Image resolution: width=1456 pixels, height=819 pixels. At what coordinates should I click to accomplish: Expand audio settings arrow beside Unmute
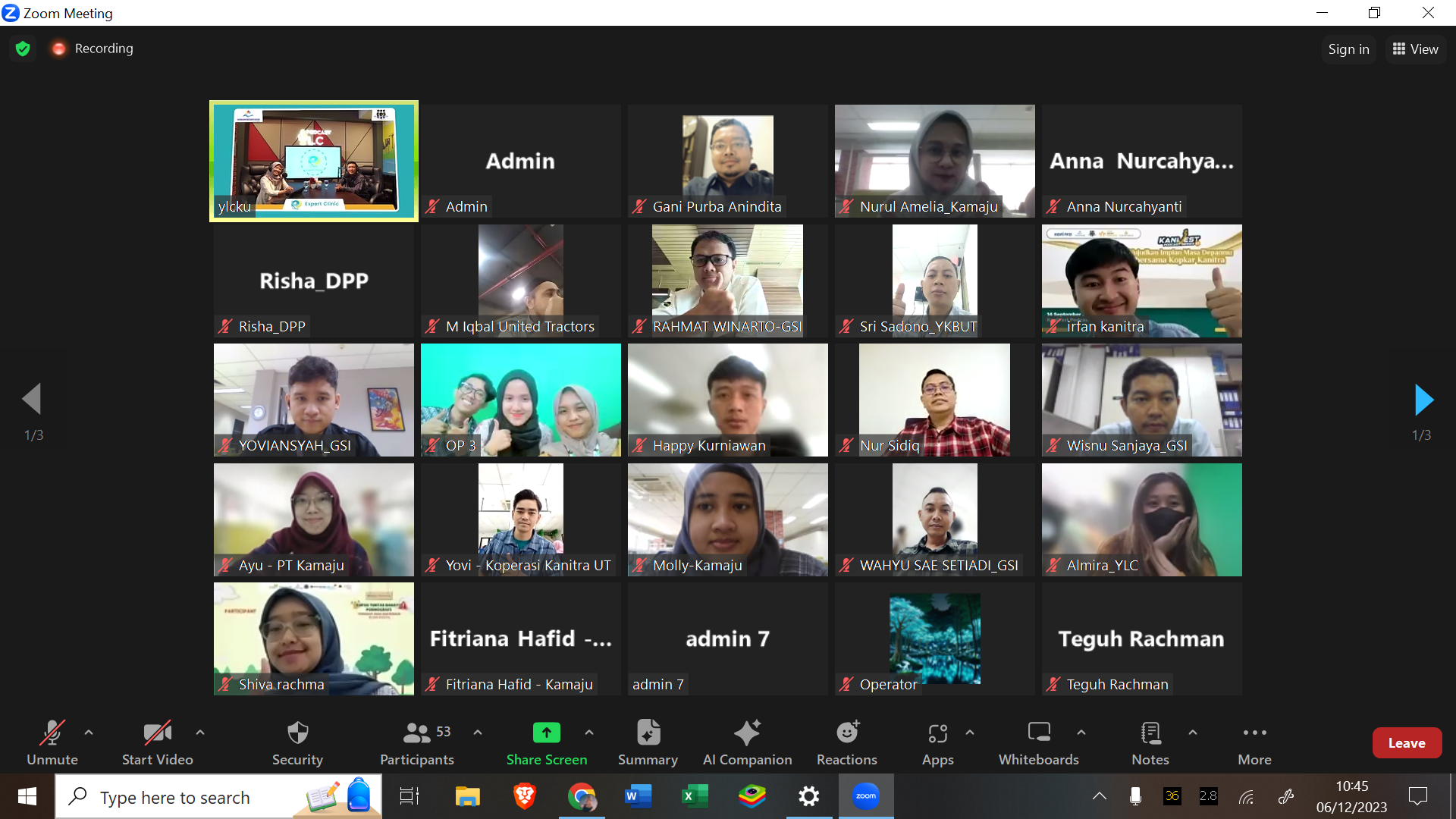click(89, 733)
